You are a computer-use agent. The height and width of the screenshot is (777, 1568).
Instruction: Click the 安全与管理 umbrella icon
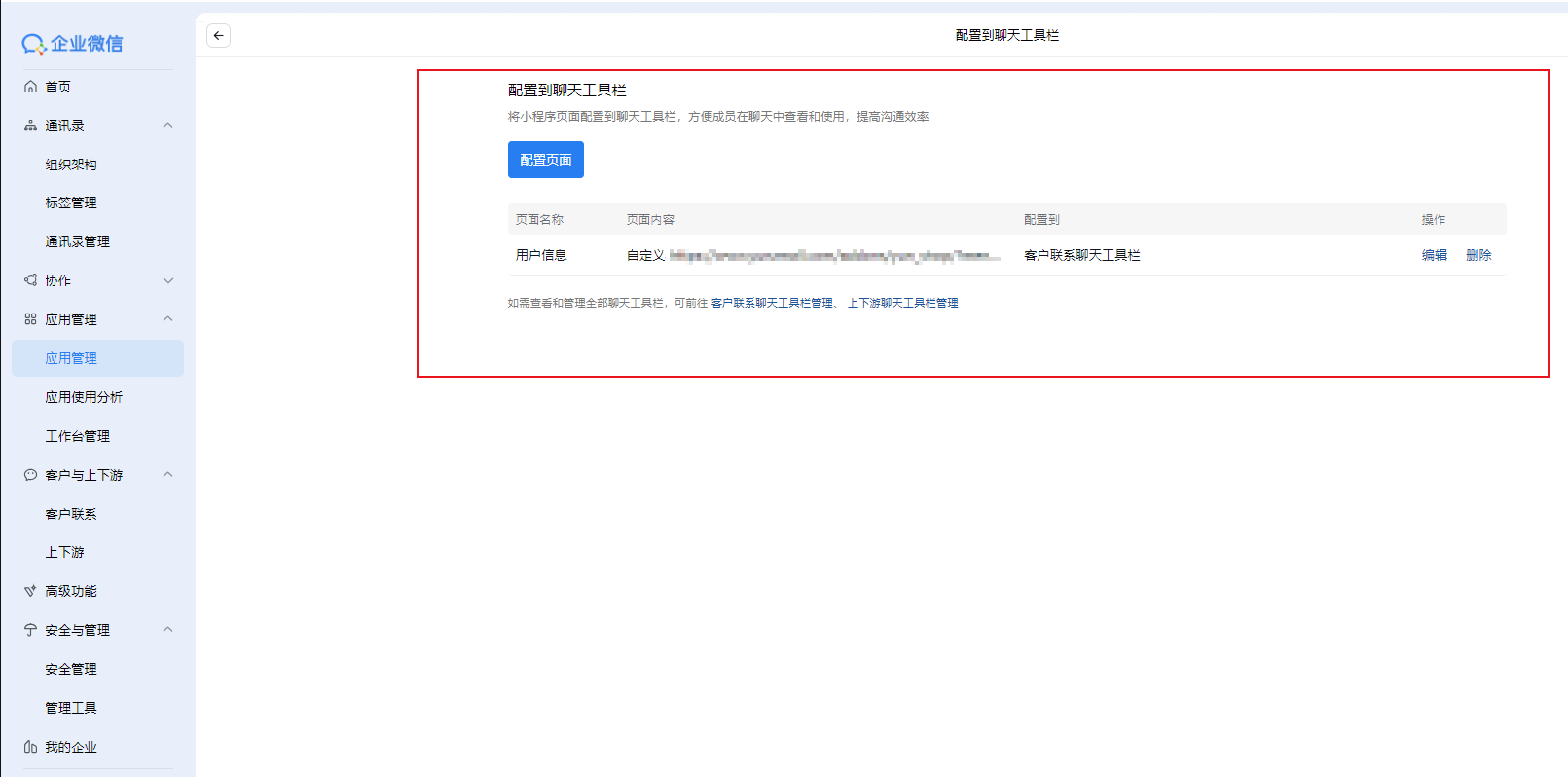coord(30,630)
